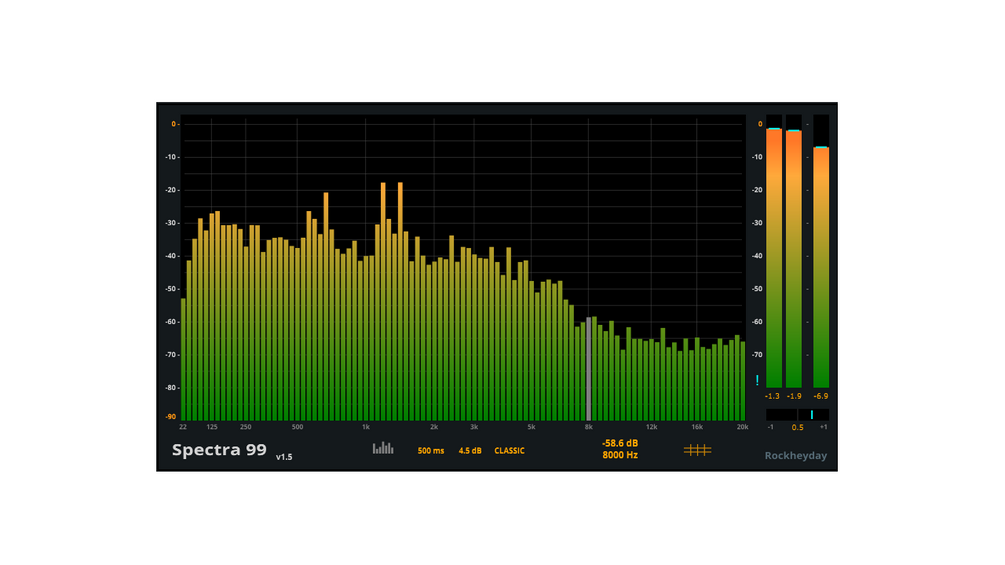
Task: Click the 125 frequency axis label
Action: 212,427
